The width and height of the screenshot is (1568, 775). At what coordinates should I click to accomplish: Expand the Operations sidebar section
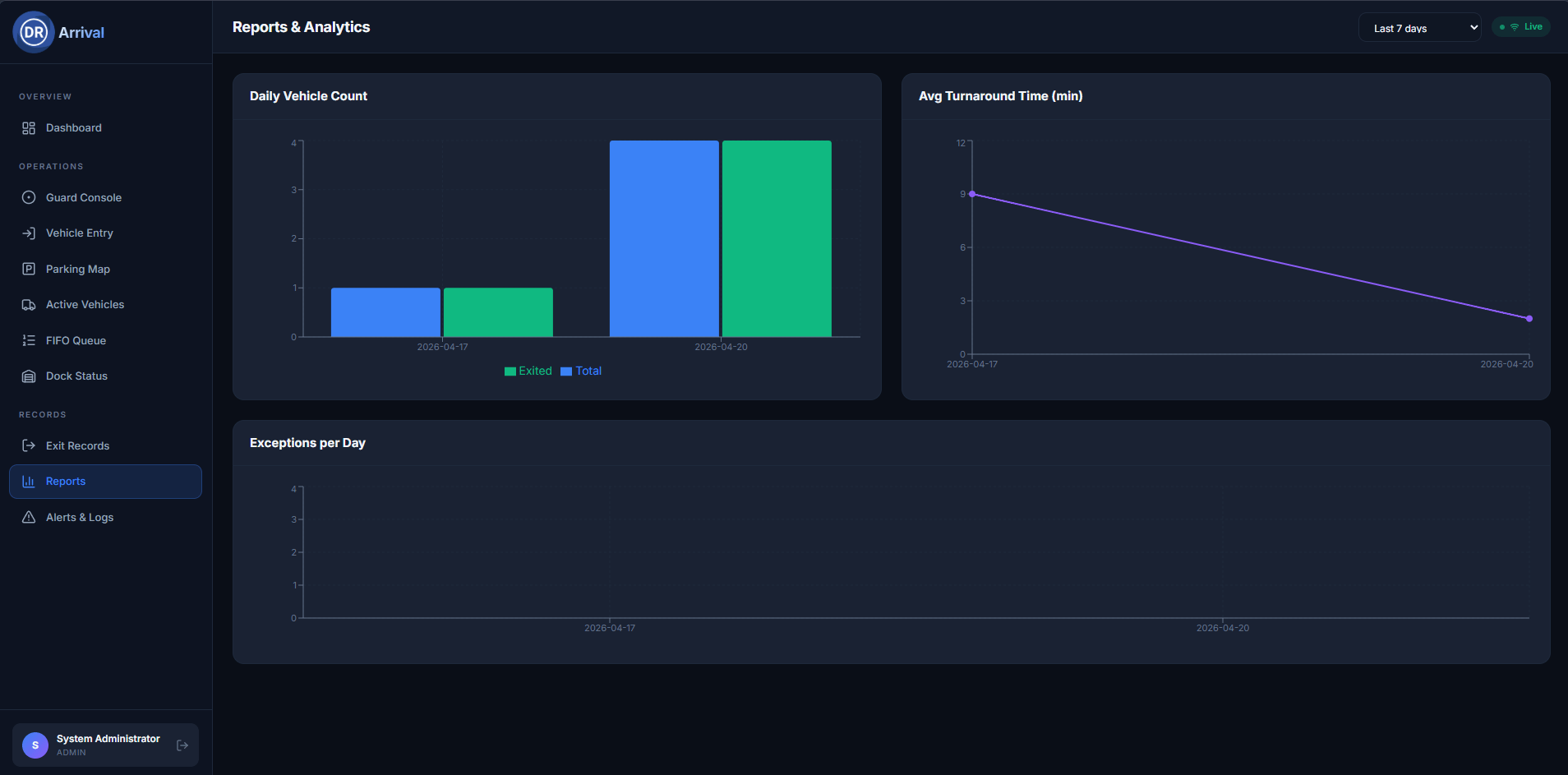[x=51, y=166]
